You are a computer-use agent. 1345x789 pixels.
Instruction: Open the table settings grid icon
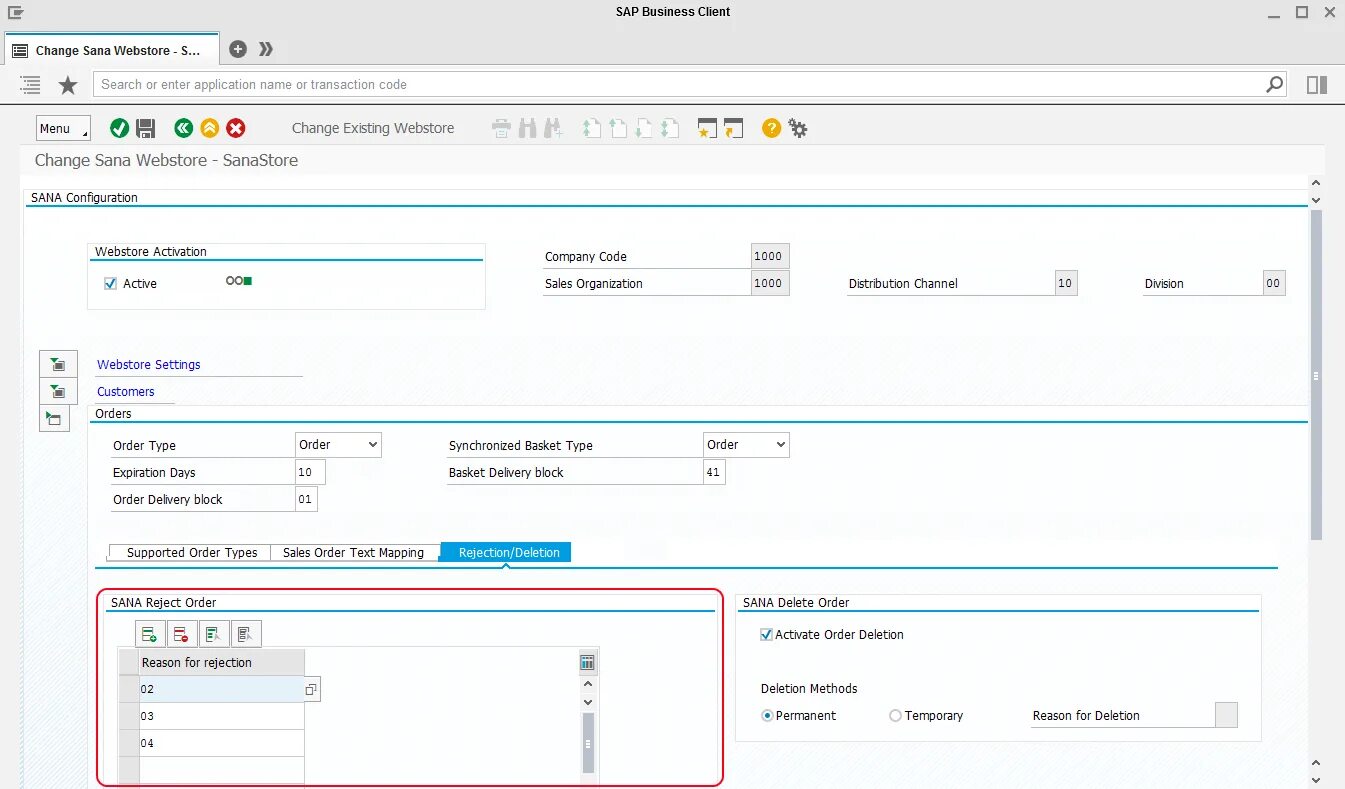click(587, 661)
